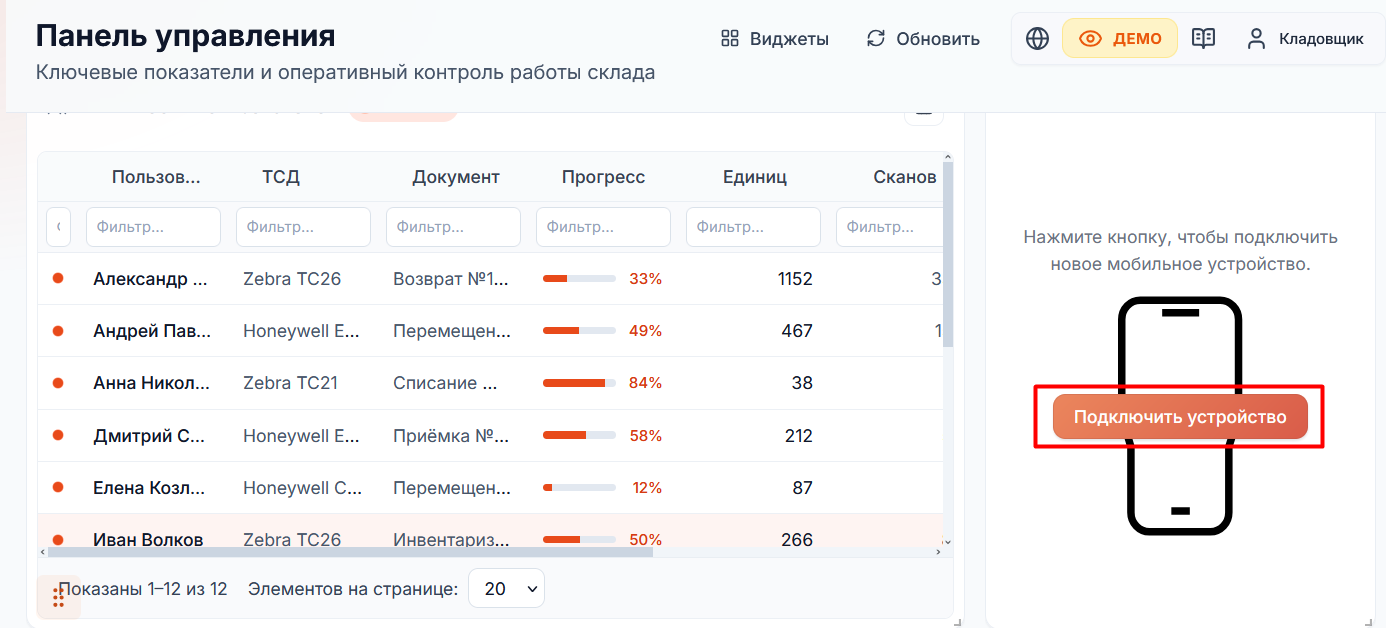Select the Иван Волков user row
The image size is (1386, 628).
click(x=490, y=531)
